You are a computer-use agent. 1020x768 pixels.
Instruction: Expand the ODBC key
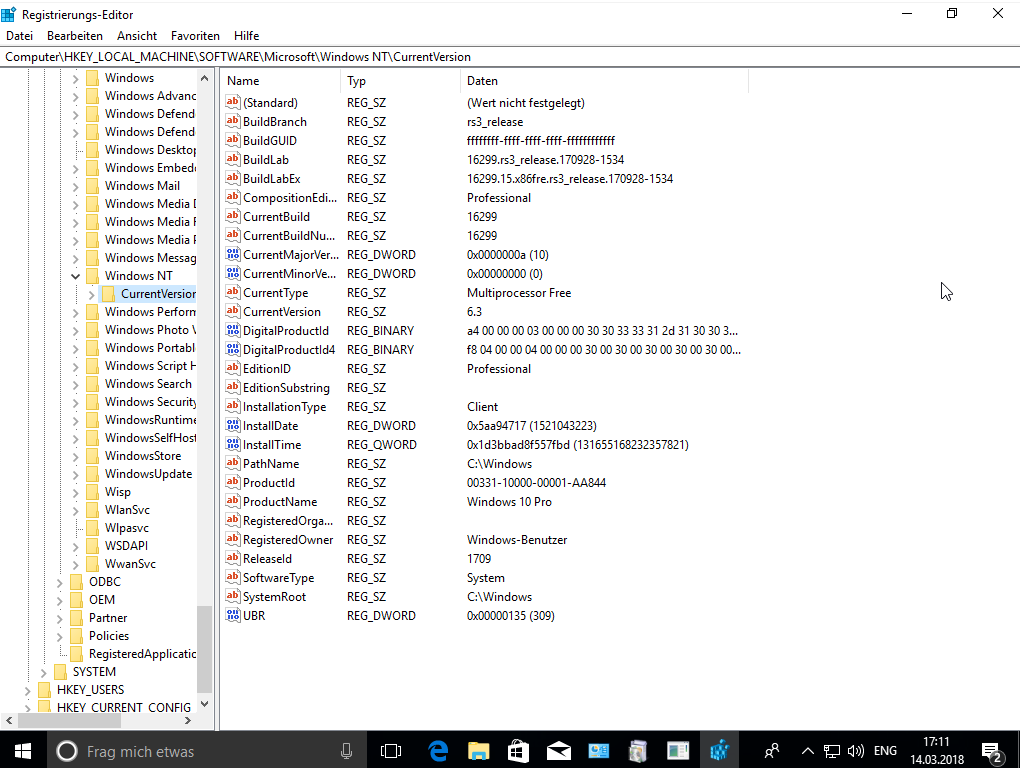60,583
